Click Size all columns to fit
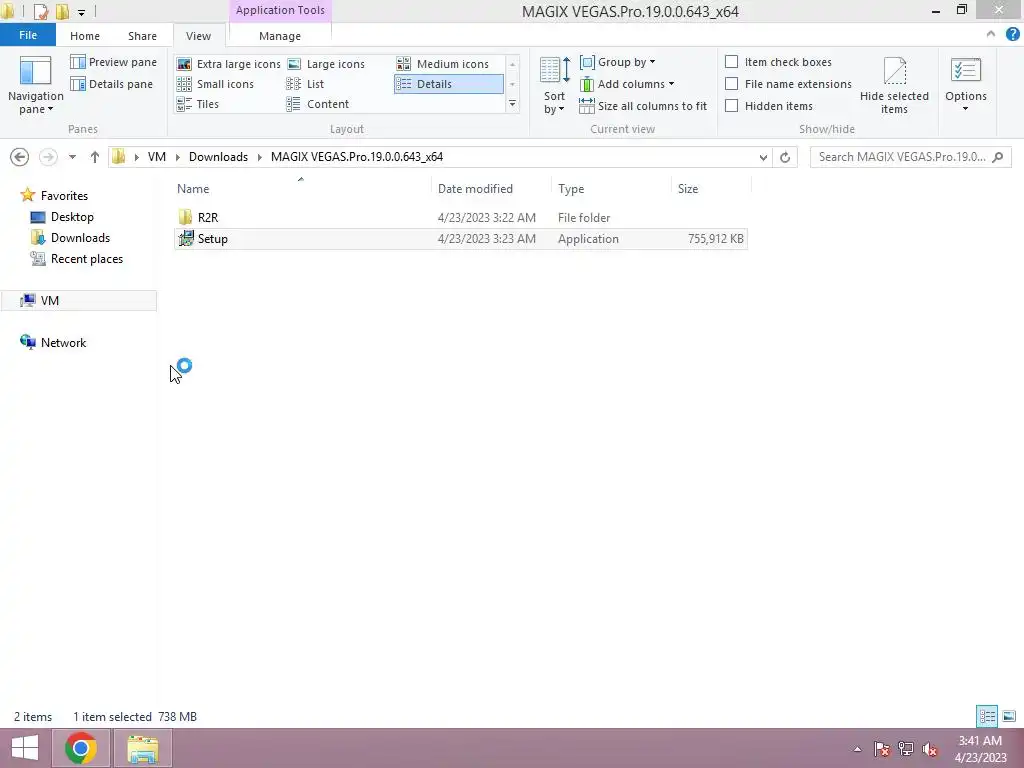The height and width of the screenshot is (768, 1024). click(643, 106)
